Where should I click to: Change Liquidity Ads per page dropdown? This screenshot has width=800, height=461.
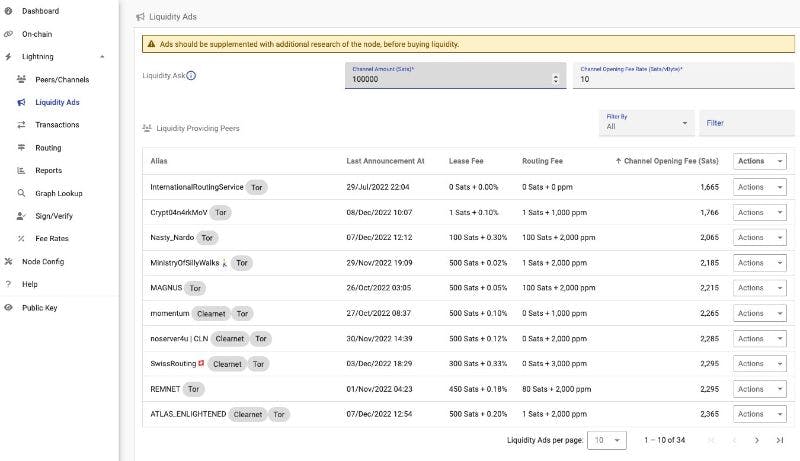coord(607,440)
